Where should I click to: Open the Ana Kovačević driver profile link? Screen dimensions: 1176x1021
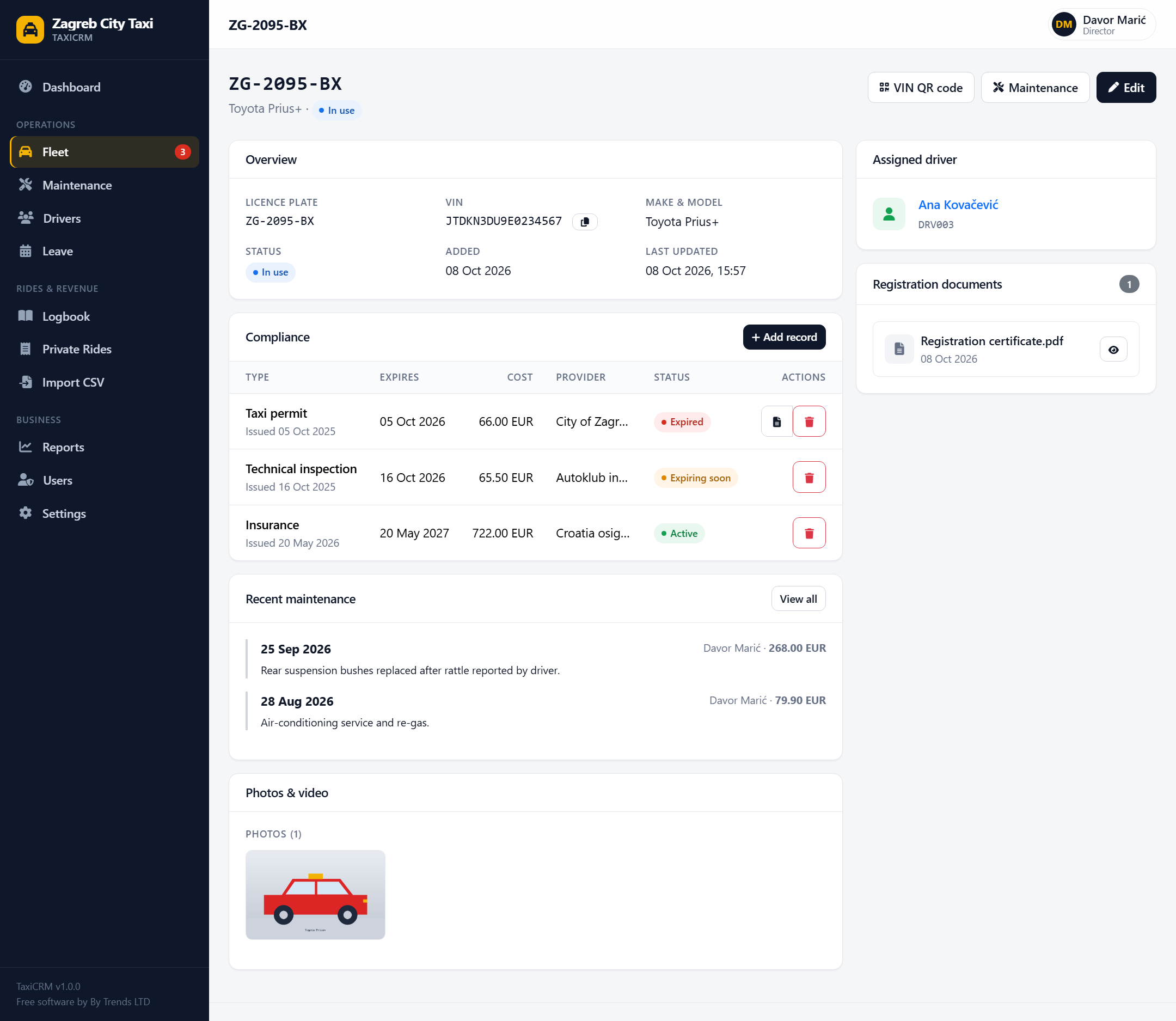click(x=958, y=205)
